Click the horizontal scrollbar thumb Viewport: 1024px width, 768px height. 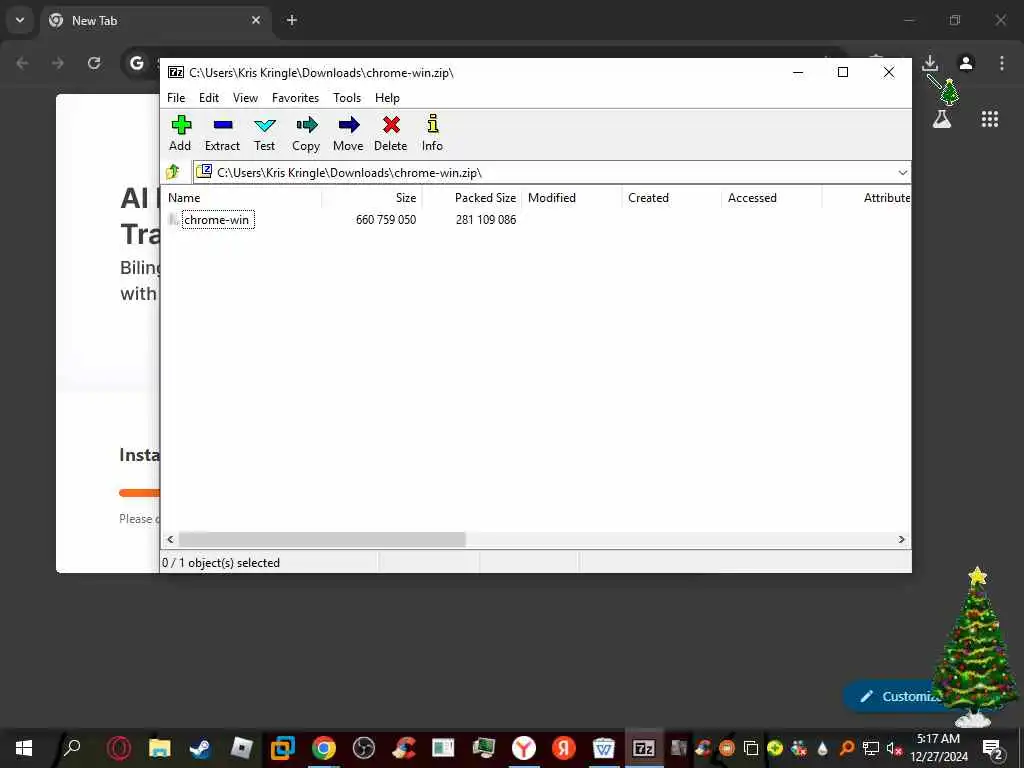[322, 539]
